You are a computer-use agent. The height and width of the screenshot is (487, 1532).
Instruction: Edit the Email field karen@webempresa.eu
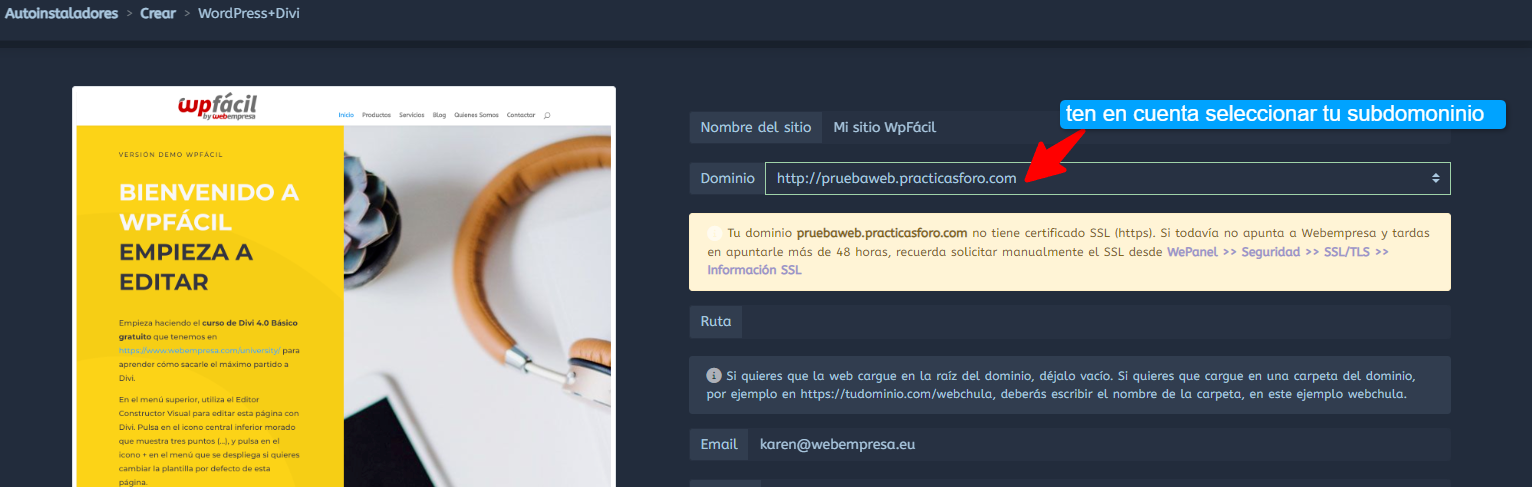click(x=1099, y=444)
